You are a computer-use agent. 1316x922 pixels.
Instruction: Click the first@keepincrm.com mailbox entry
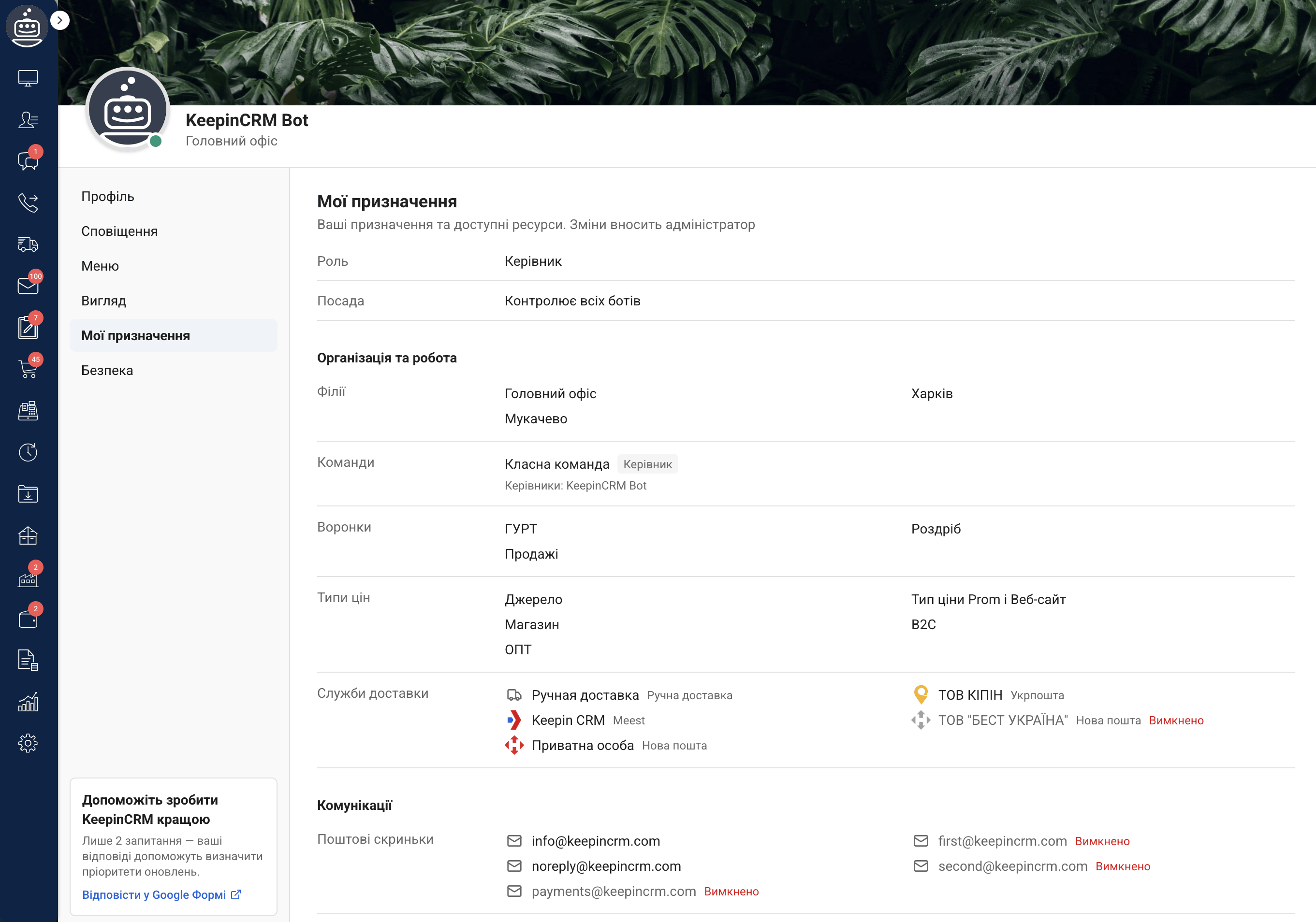(x=1021, y=841)
